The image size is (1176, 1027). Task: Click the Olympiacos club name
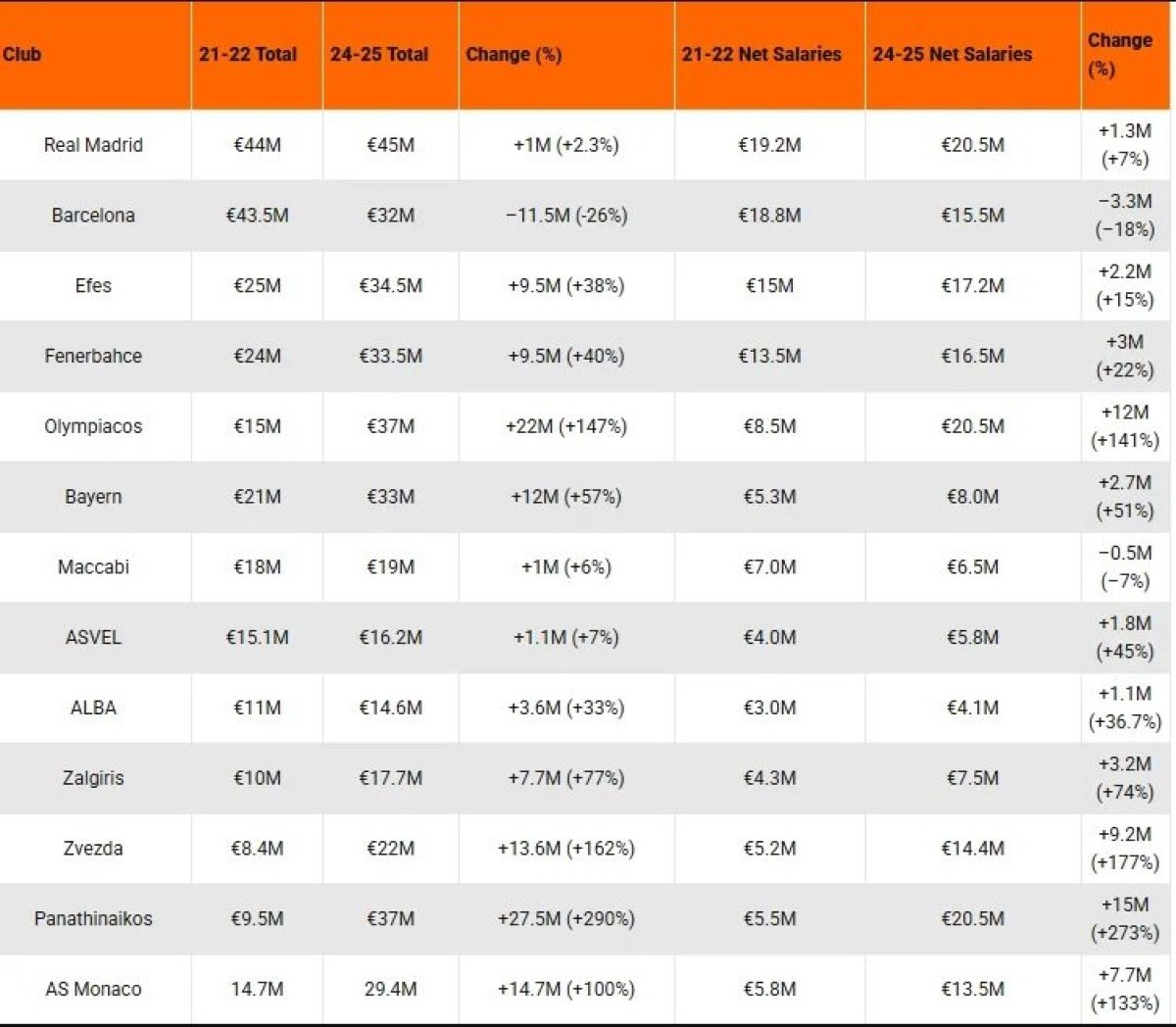tap(93, 426)
